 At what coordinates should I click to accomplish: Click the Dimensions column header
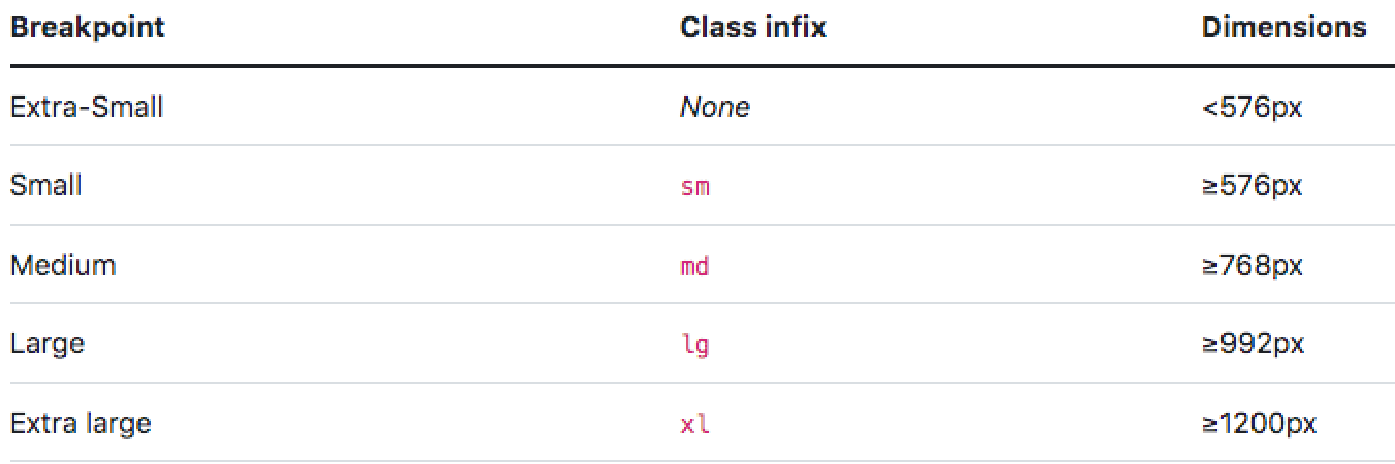tap(1284, 27)
